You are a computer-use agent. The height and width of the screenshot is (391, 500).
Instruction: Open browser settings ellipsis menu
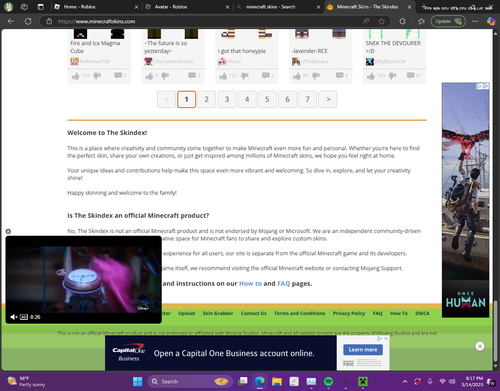coord(475,21)
